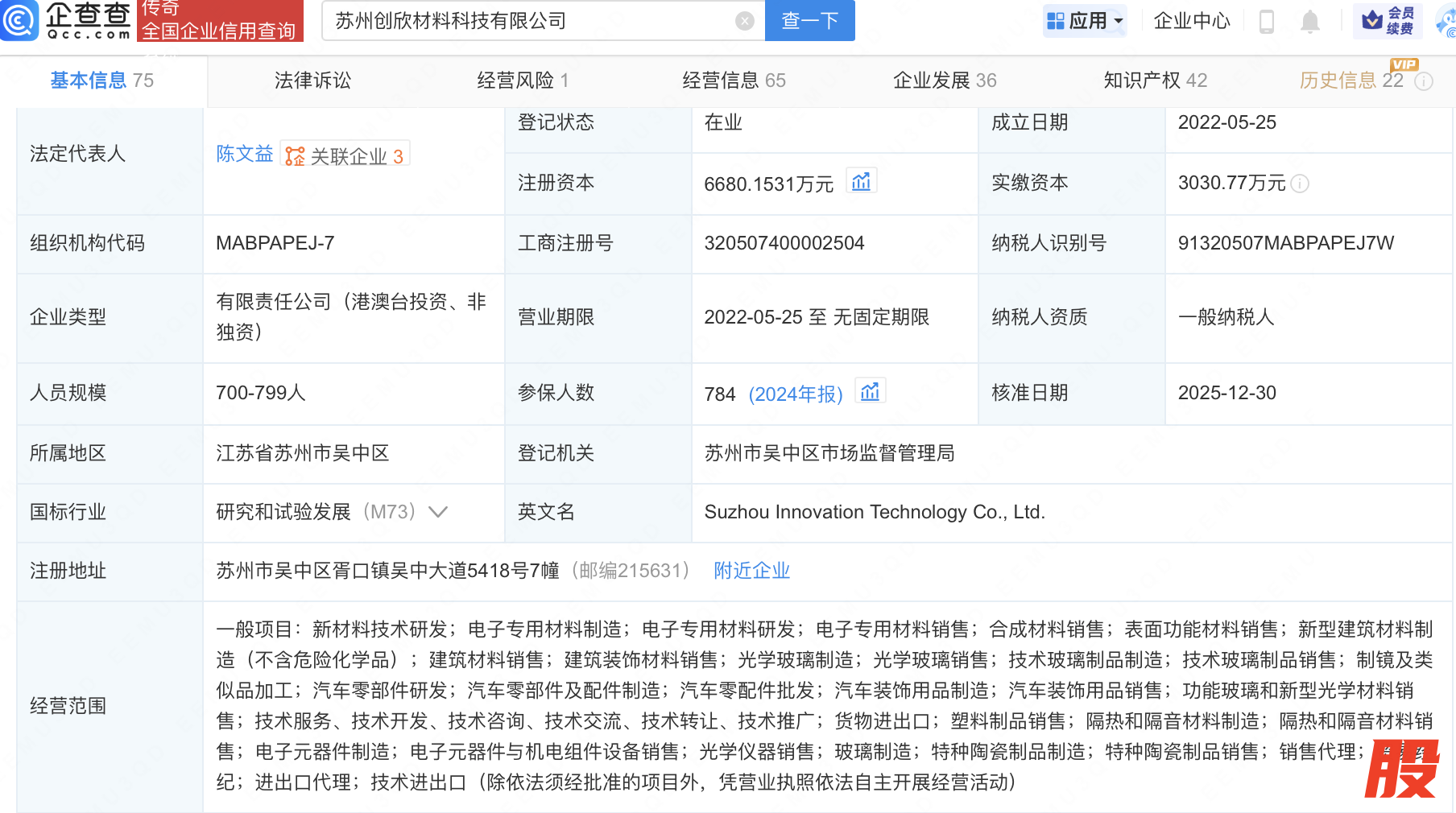Open the 关联企业 3 badge
This screenshot has width=1456, height=813.
[345, 155]
